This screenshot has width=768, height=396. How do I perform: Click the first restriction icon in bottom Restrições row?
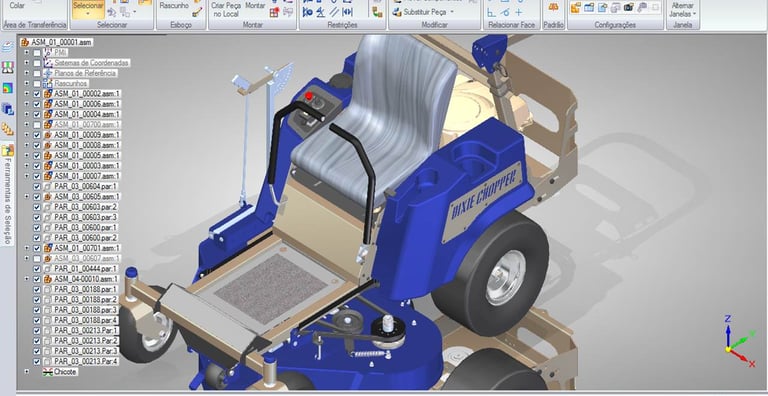[308, 12]
